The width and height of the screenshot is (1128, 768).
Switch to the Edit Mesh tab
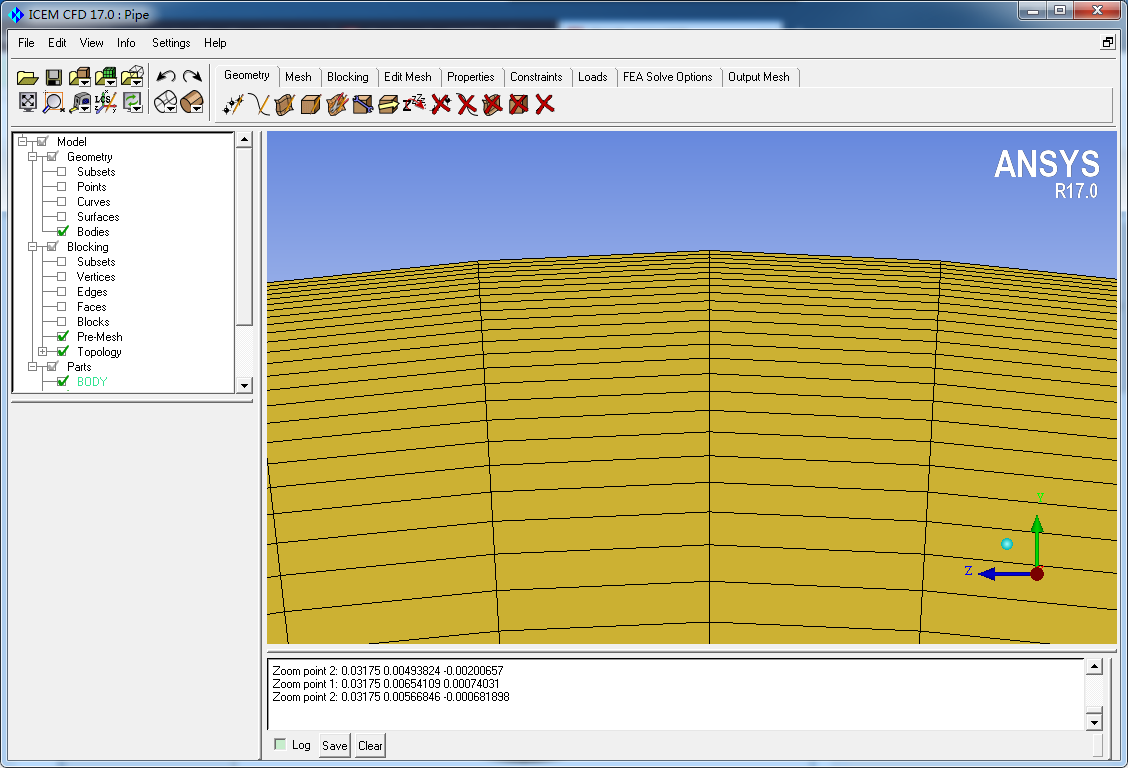point(408,77)
